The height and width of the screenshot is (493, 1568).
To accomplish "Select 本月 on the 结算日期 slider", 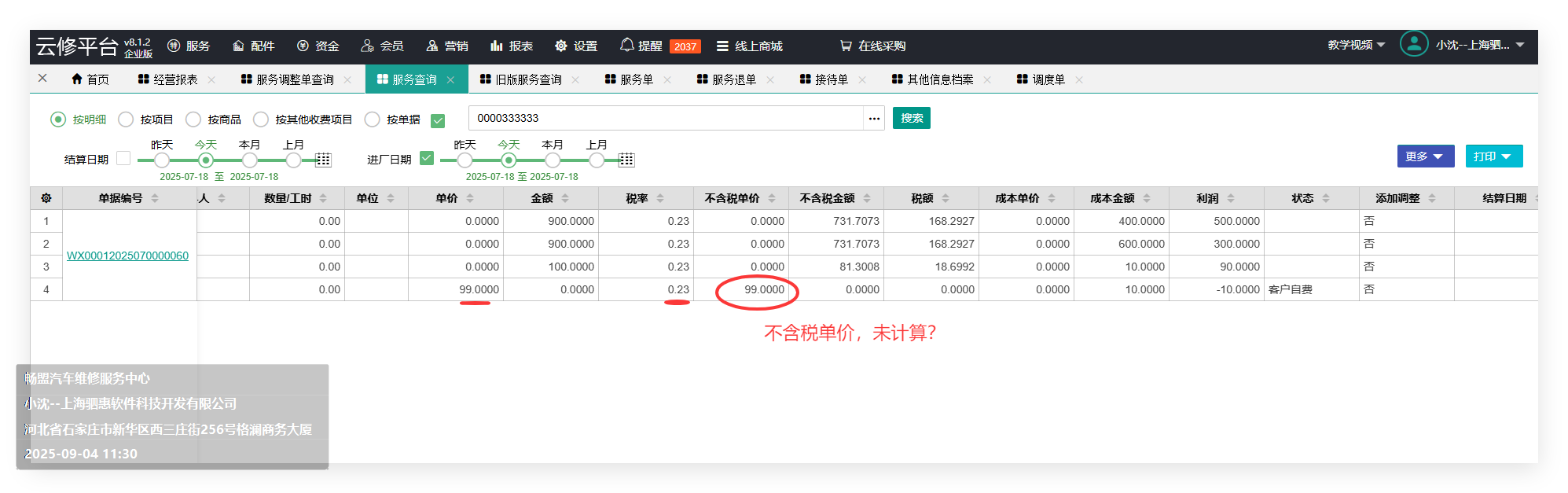I will (249, 160).
